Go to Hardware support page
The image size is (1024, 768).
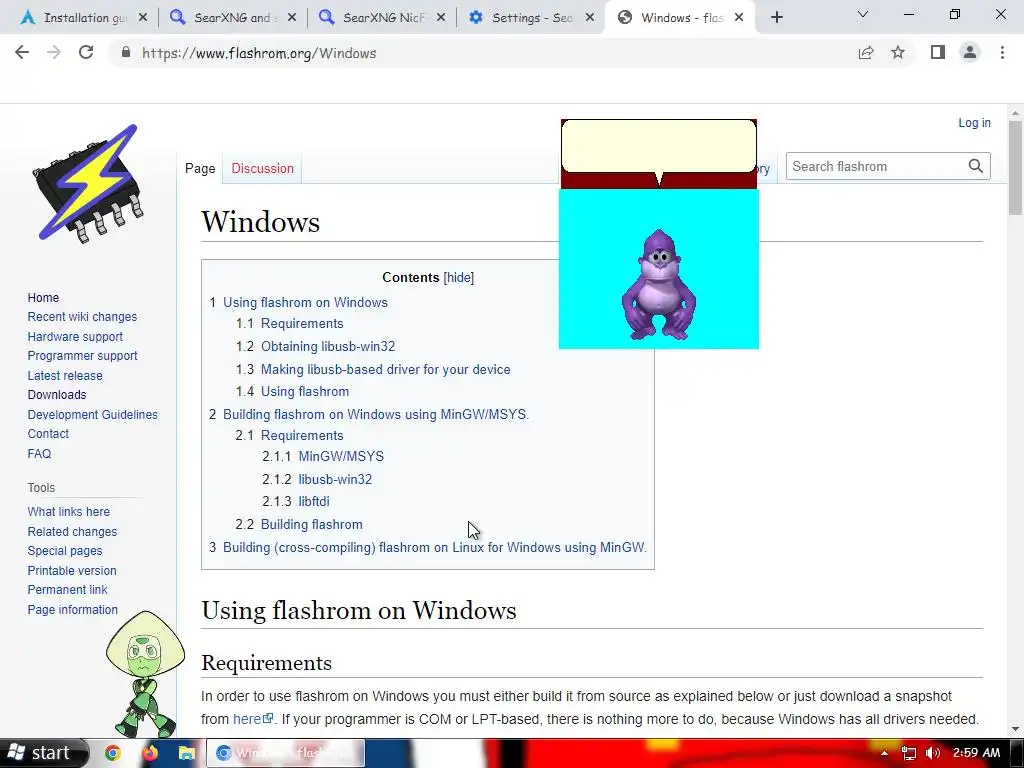(75, 337)
